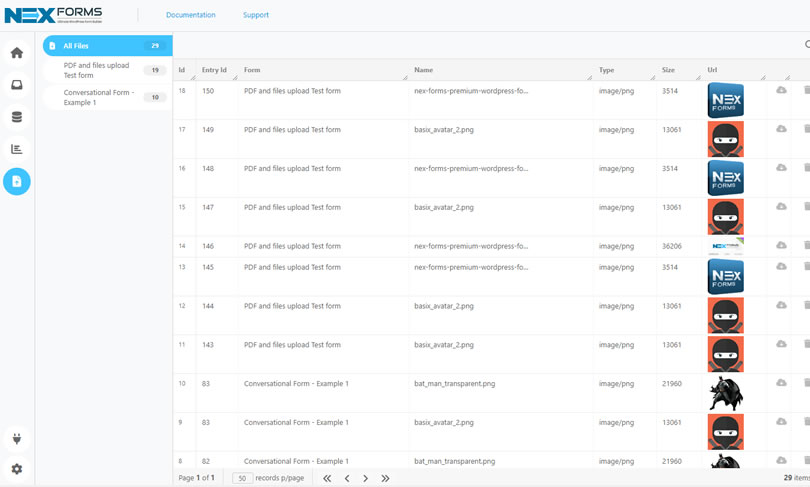
Task: Click file name in entry 150 row
Action: (x=471, y=91)
